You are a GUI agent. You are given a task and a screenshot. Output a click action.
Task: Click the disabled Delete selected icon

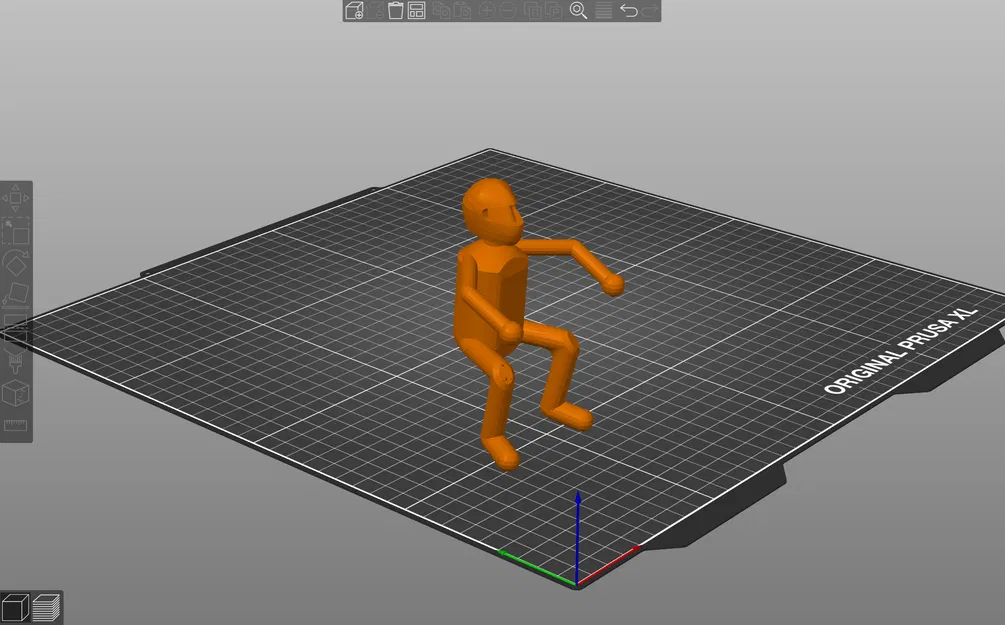376,10
